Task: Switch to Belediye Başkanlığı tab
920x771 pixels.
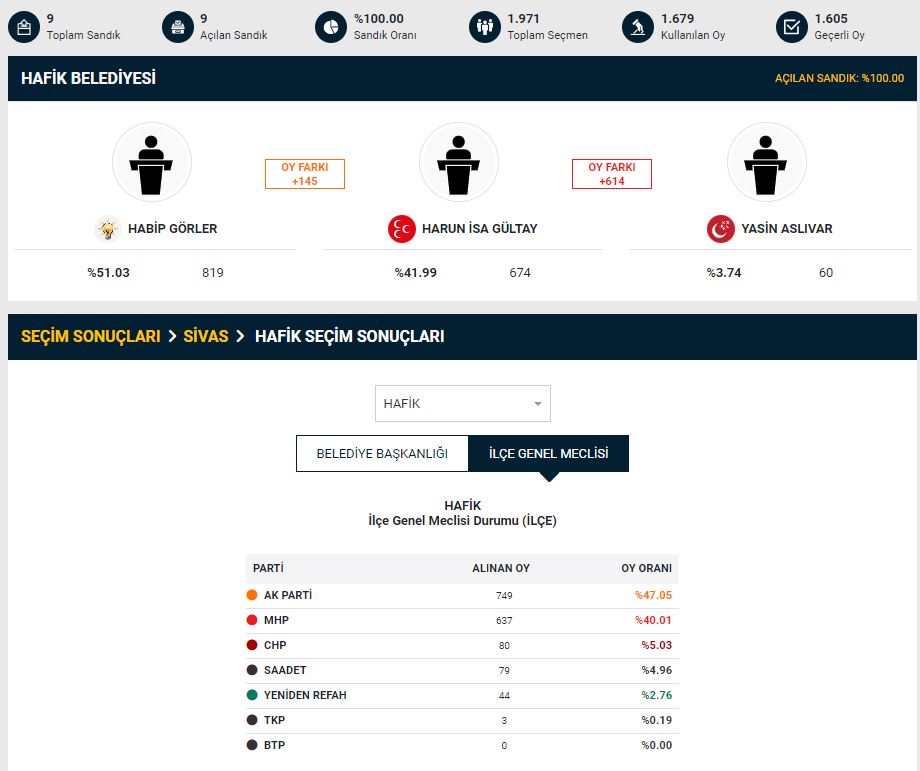Action: click(x=382, y=453)
